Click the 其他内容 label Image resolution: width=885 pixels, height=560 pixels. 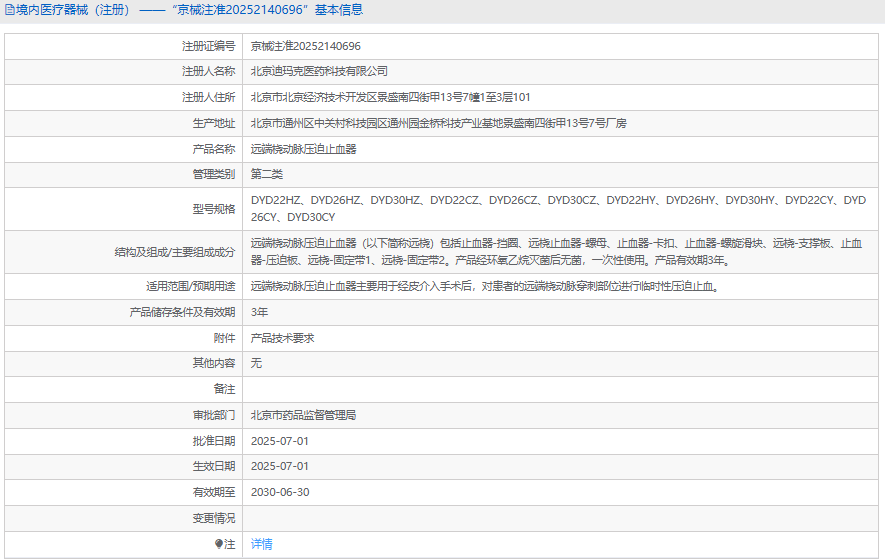coord(214,363)
